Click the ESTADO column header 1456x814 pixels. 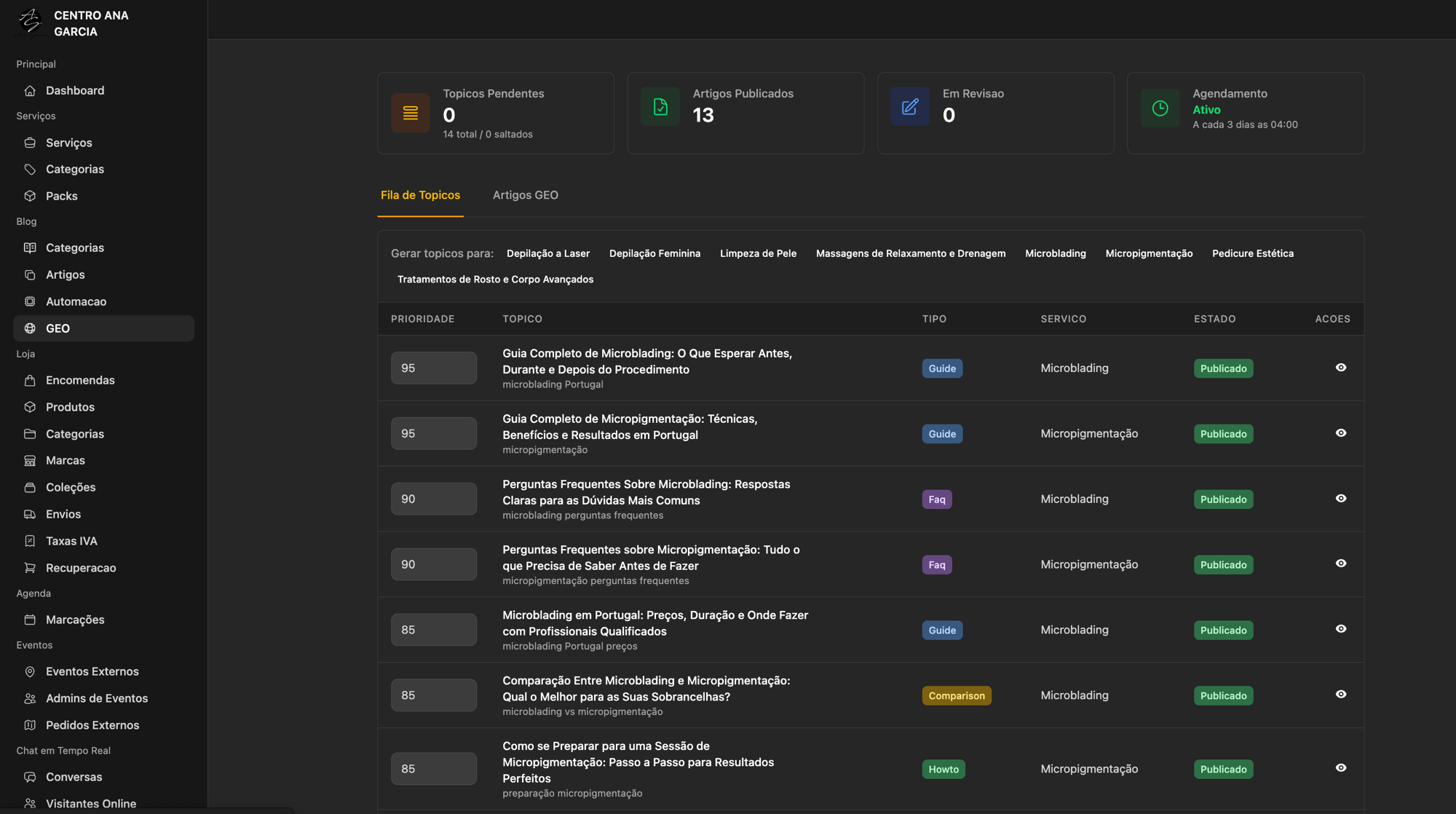1214,320
